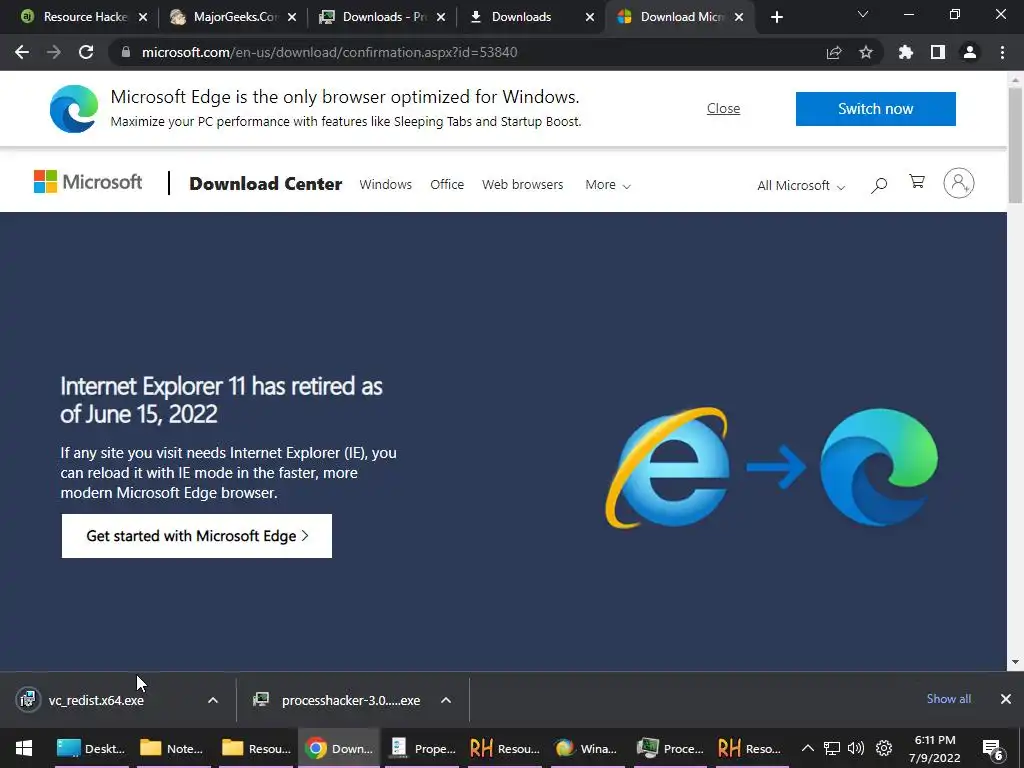Click the Microsoft Edge logo in banner
This screenshot has height=768, width=1024.
pos(74,109)
